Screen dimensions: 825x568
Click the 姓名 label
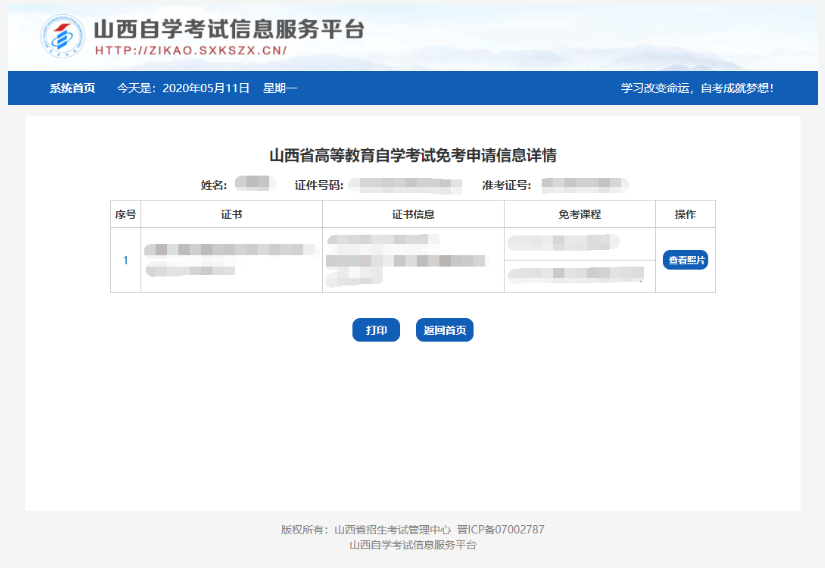tap(214, 185)
